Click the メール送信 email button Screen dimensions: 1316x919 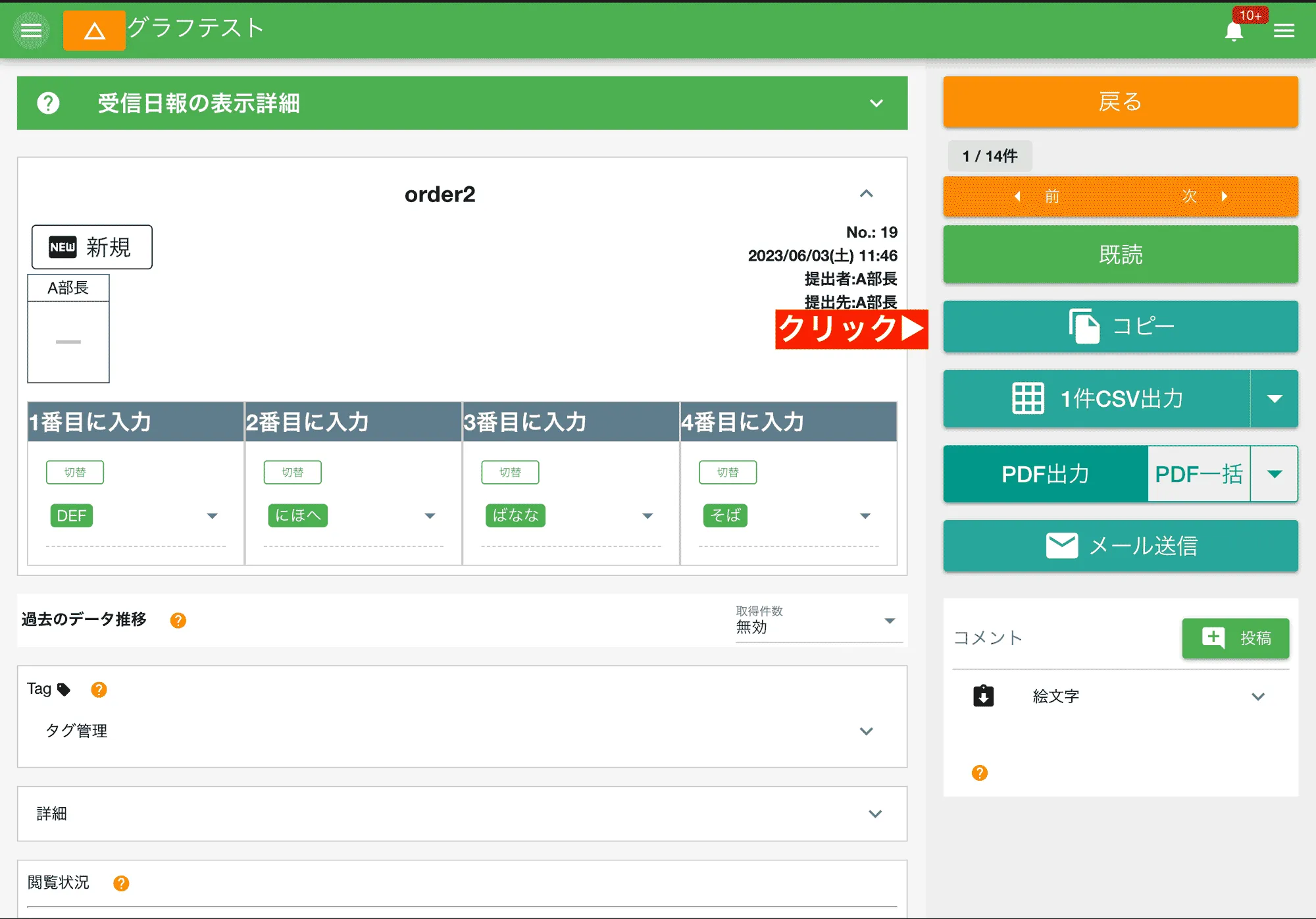tap(1119, 545)
